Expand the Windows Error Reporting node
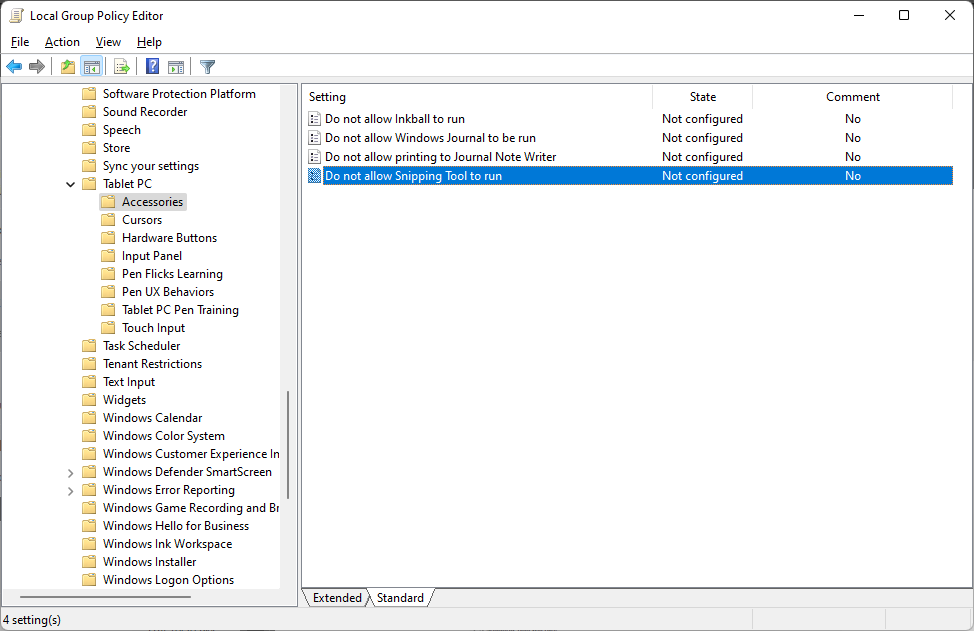Viewport: 974px width, 631px height. point(70,490)
